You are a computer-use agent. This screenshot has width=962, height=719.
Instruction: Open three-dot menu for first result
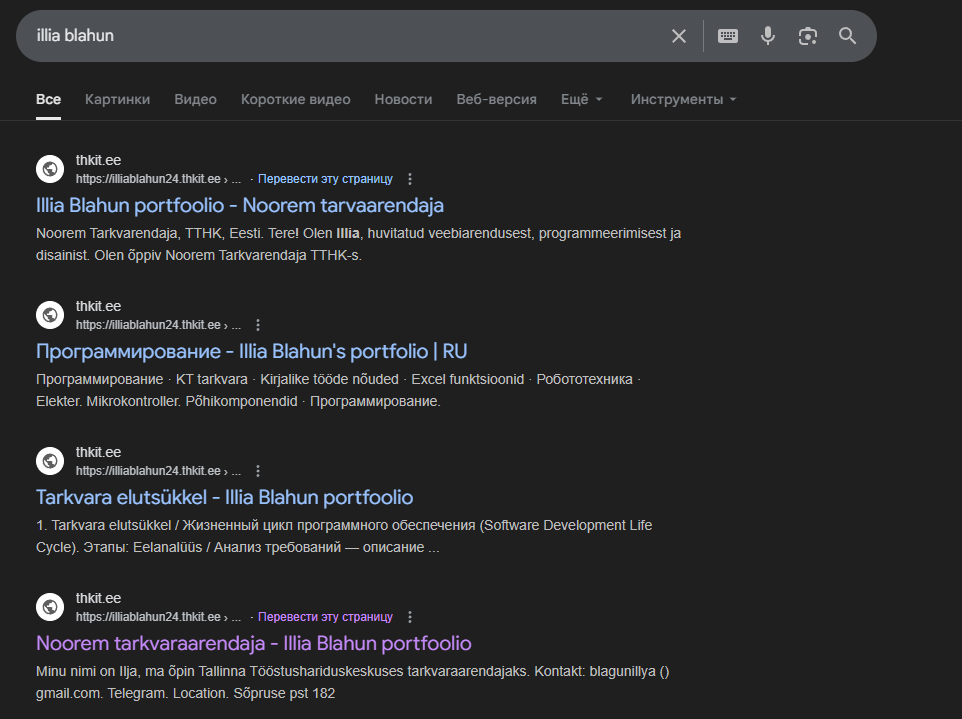(409, 179)
